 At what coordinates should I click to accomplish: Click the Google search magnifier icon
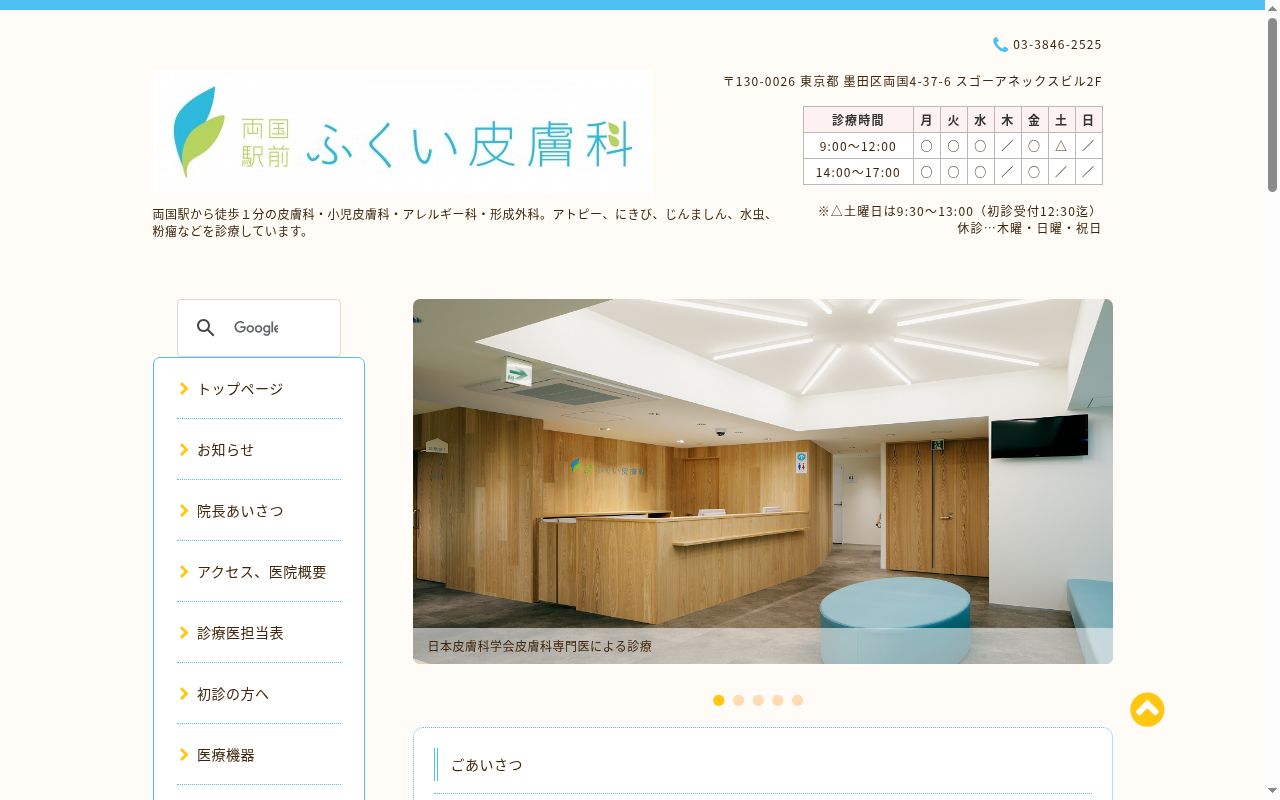pyautogui.click(x=206, y=328)
